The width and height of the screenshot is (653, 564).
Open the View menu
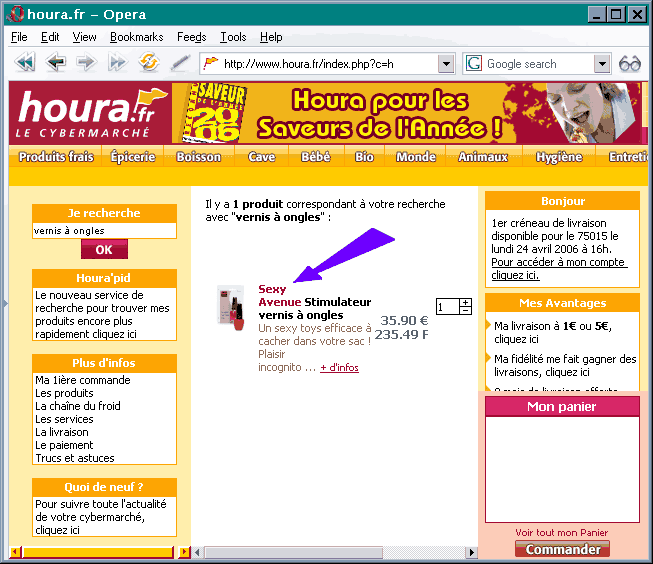click(85, 37)
